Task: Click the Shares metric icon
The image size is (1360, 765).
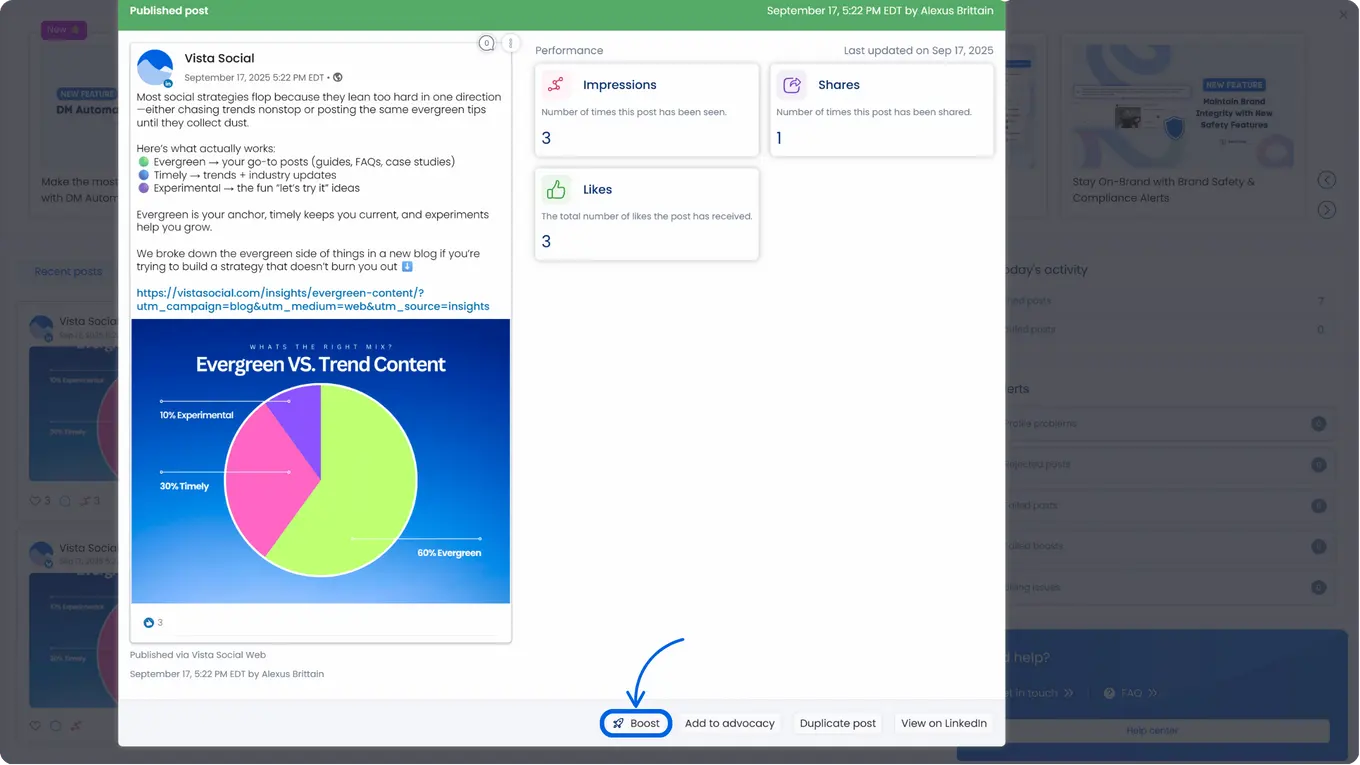Action: click(x=792, y=85)
